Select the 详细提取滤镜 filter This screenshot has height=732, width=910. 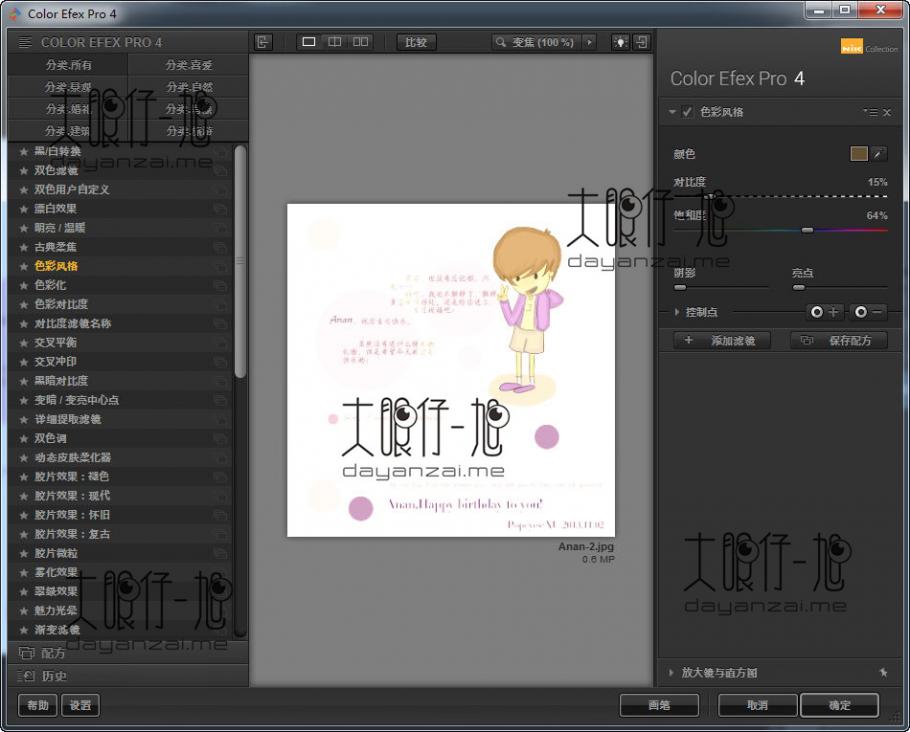pos(122,420)
